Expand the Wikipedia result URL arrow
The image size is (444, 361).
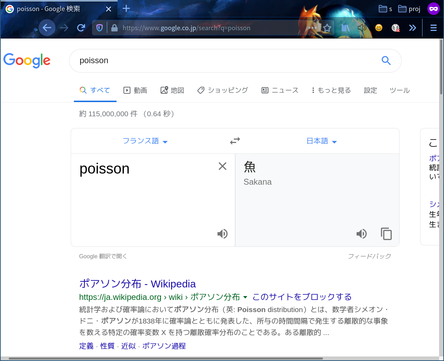pyautogui.click(x=245, y=297)
